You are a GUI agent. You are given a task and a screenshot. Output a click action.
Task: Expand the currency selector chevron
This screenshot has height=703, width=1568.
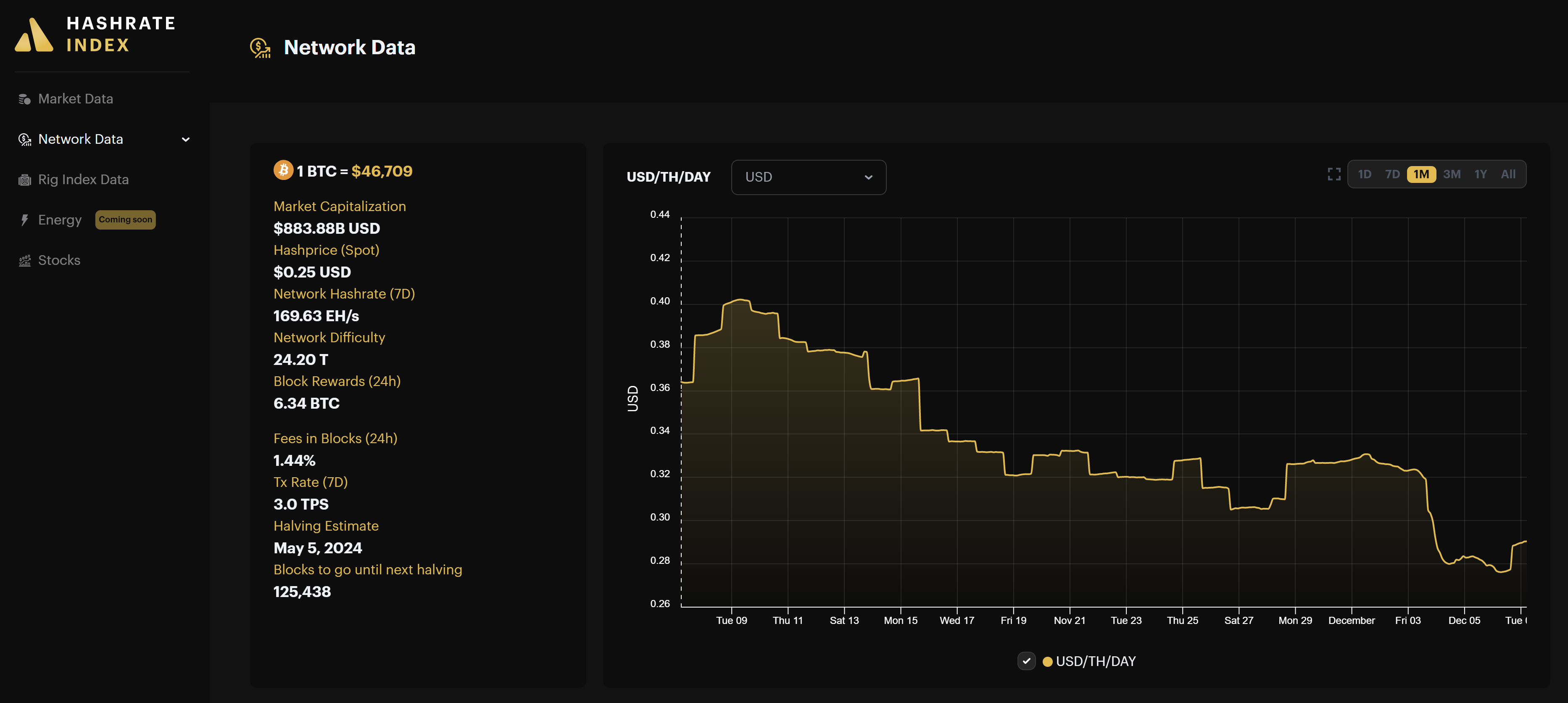click(869, 177)
